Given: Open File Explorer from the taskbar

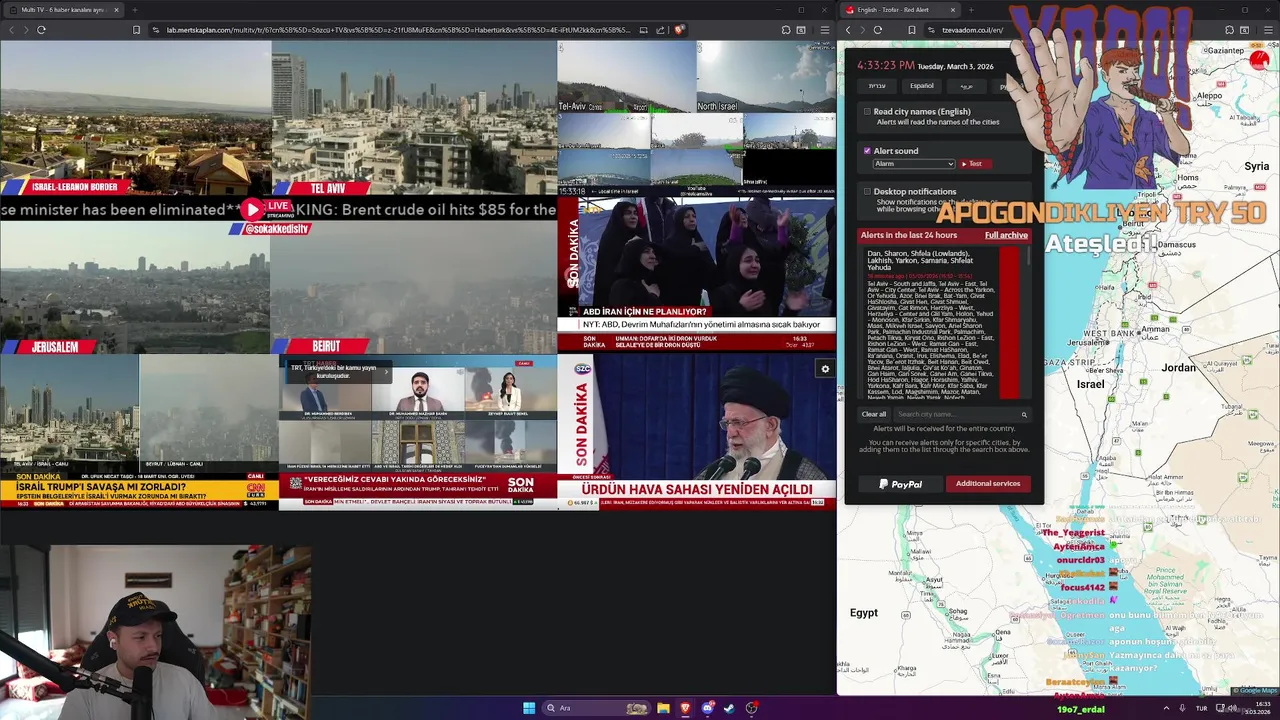Looking at the screenshot, I should [663, 708].
